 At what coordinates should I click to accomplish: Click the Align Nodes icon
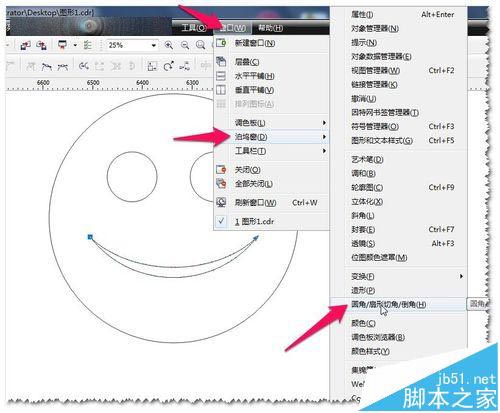pyautogui.click(x=184, y=66)
